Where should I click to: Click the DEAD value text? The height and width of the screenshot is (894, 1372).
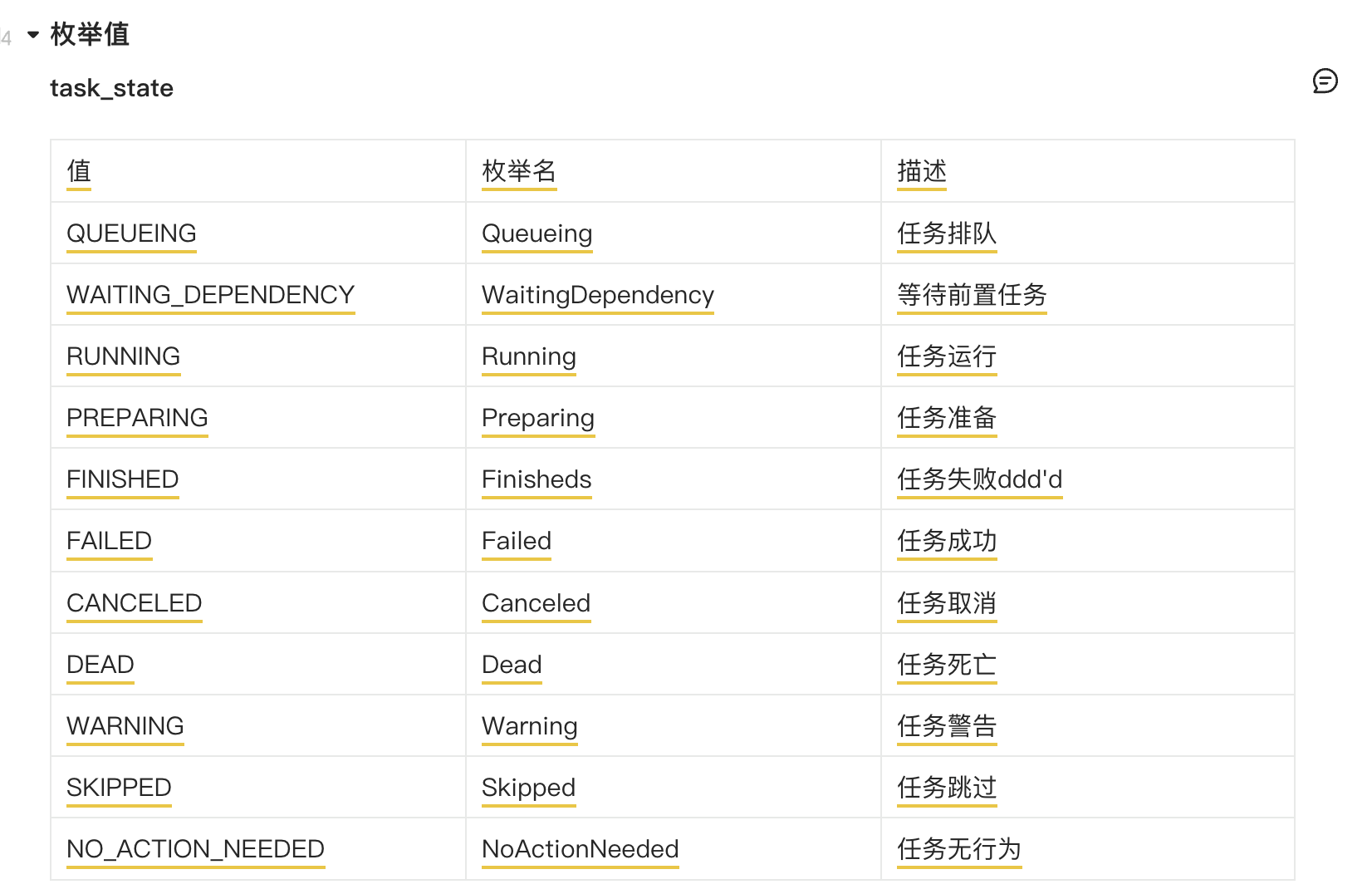[x=100, y=665]
